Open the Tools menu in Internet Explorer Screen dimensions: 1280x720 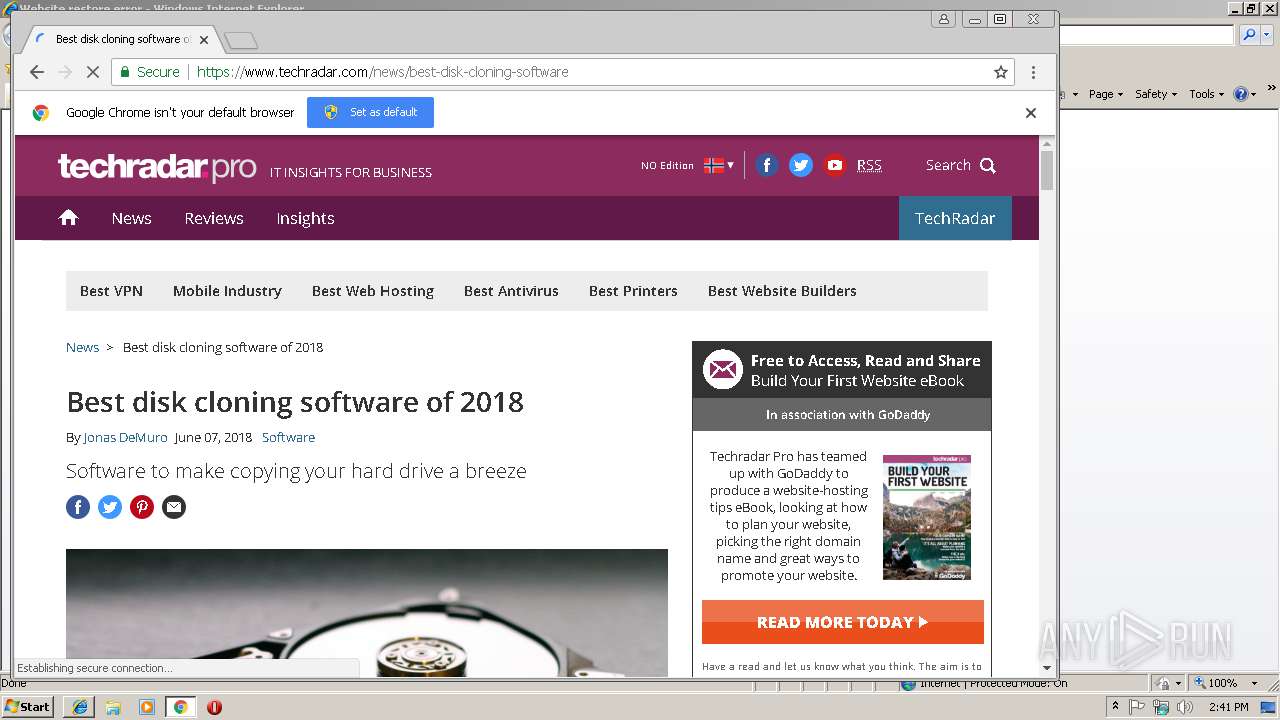click(x=1206, y=94)
